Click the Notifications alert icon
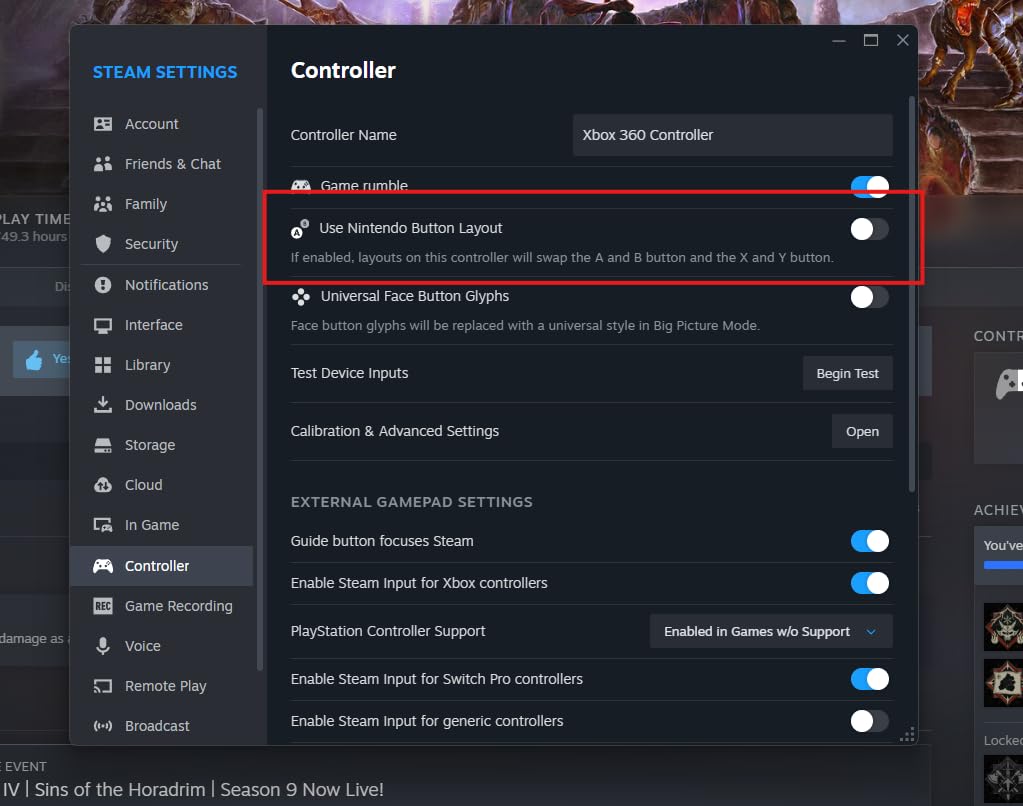1023x806 pixels. tap(103, 285)
